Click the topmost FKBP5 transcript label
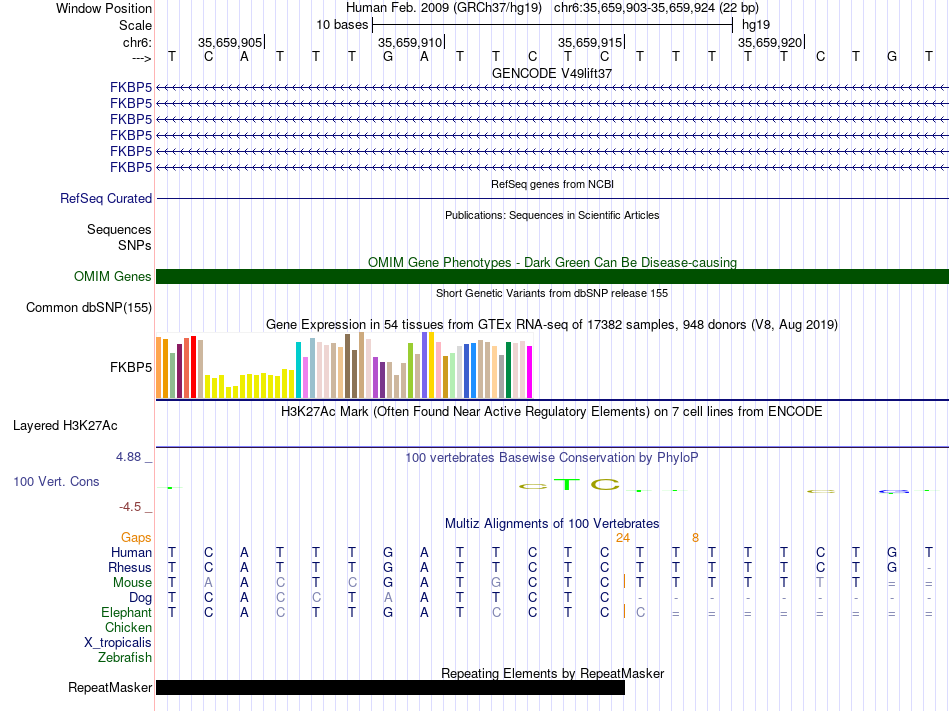 (x=131, y=88)
